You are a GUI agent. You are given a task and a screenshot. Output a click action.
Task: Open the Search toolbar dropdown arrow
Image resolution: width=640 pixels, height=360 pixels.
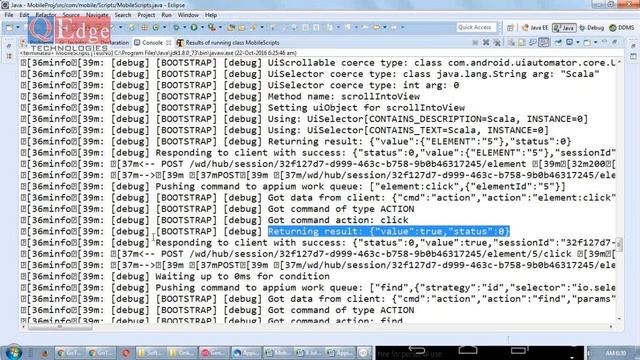click(262, 27)
